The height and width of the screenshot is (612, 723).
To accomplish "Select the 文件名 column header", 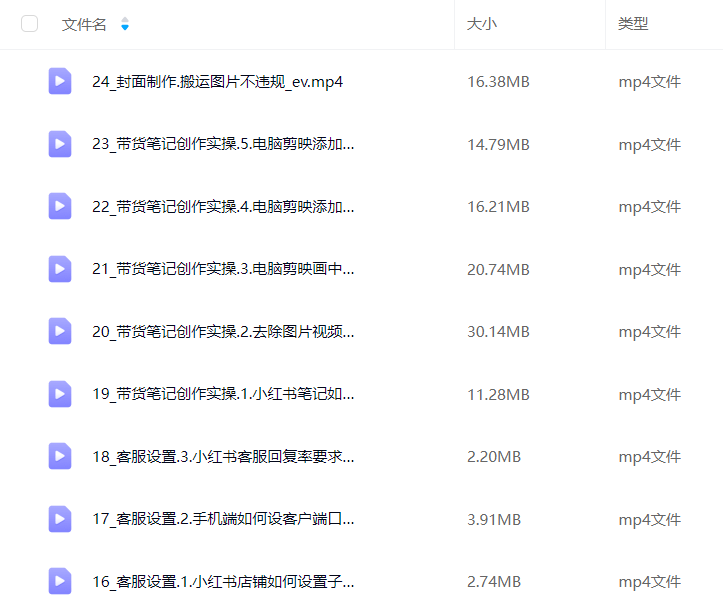I will 84,24.
